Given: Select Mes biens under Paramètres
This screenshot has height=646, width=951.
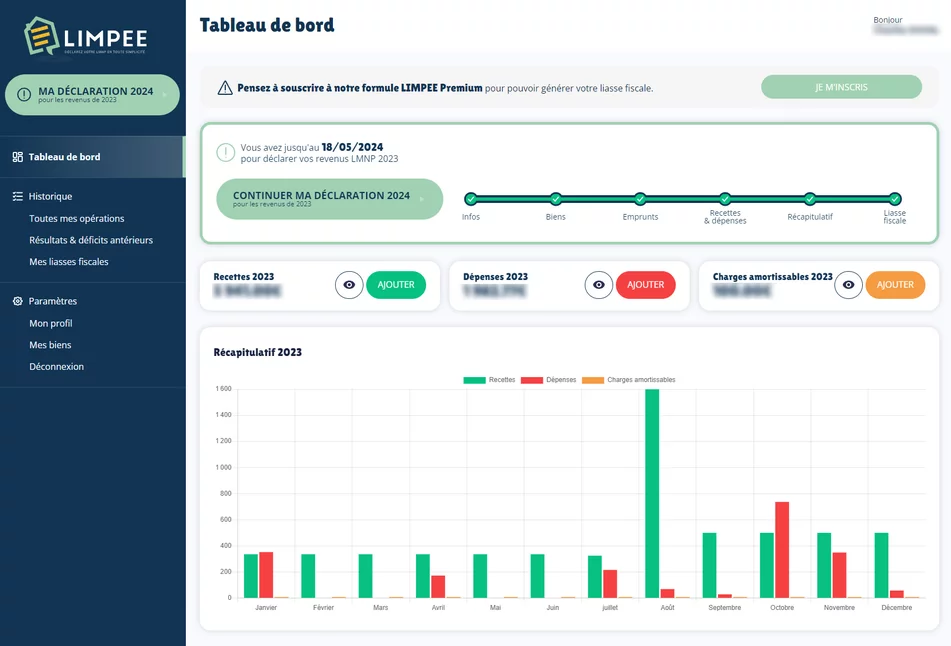Looking at the screenshot, I should click(50, 345).
